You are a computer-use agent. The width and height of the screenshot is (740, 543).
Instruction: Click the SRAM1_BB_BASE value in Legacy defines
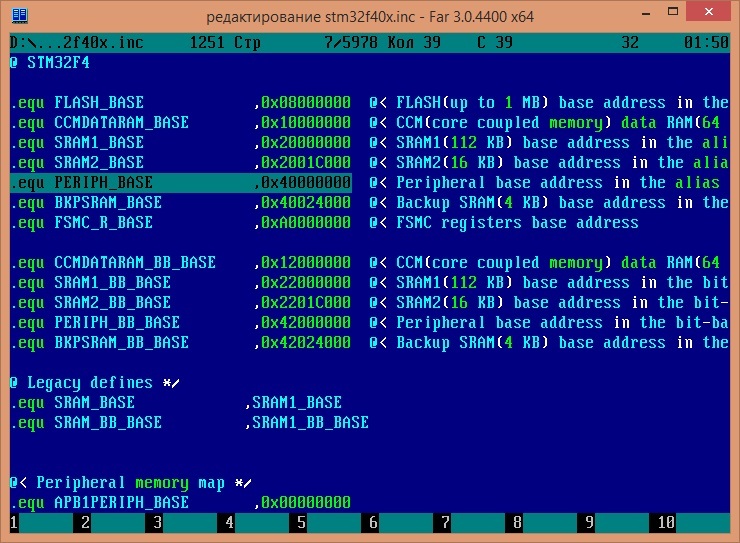tap(310, 422)
